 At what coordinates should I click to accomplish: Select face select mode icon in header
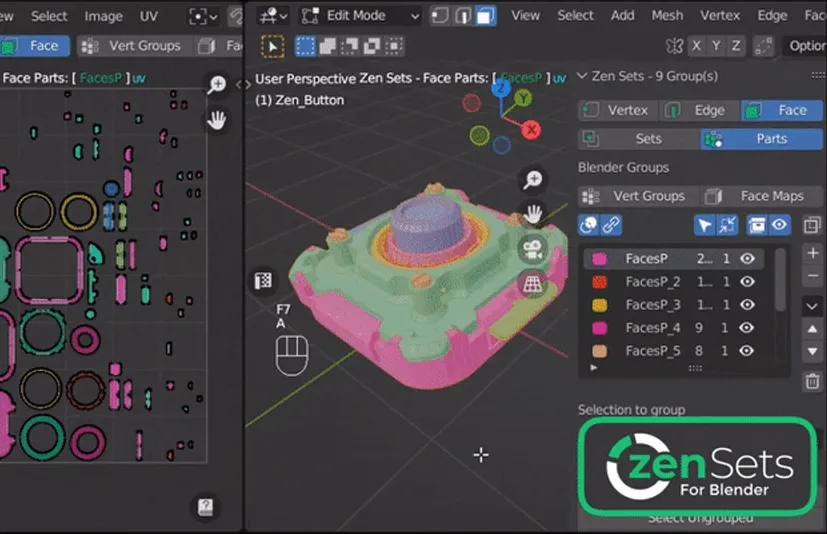pyautogui.click(x=485, y=16)
